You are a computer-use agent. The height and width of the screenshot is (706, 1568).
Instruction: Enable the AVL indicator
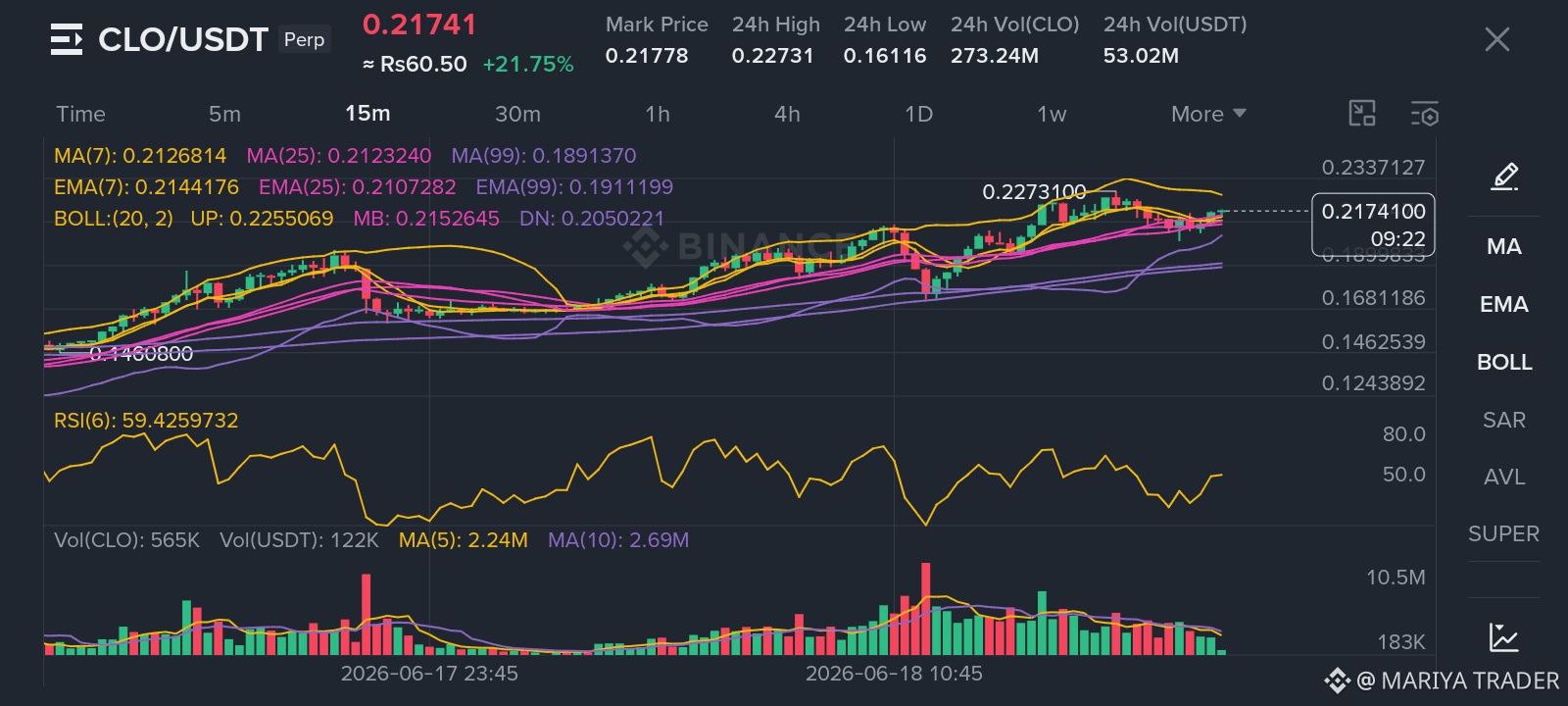click(x=1504, y=477)
